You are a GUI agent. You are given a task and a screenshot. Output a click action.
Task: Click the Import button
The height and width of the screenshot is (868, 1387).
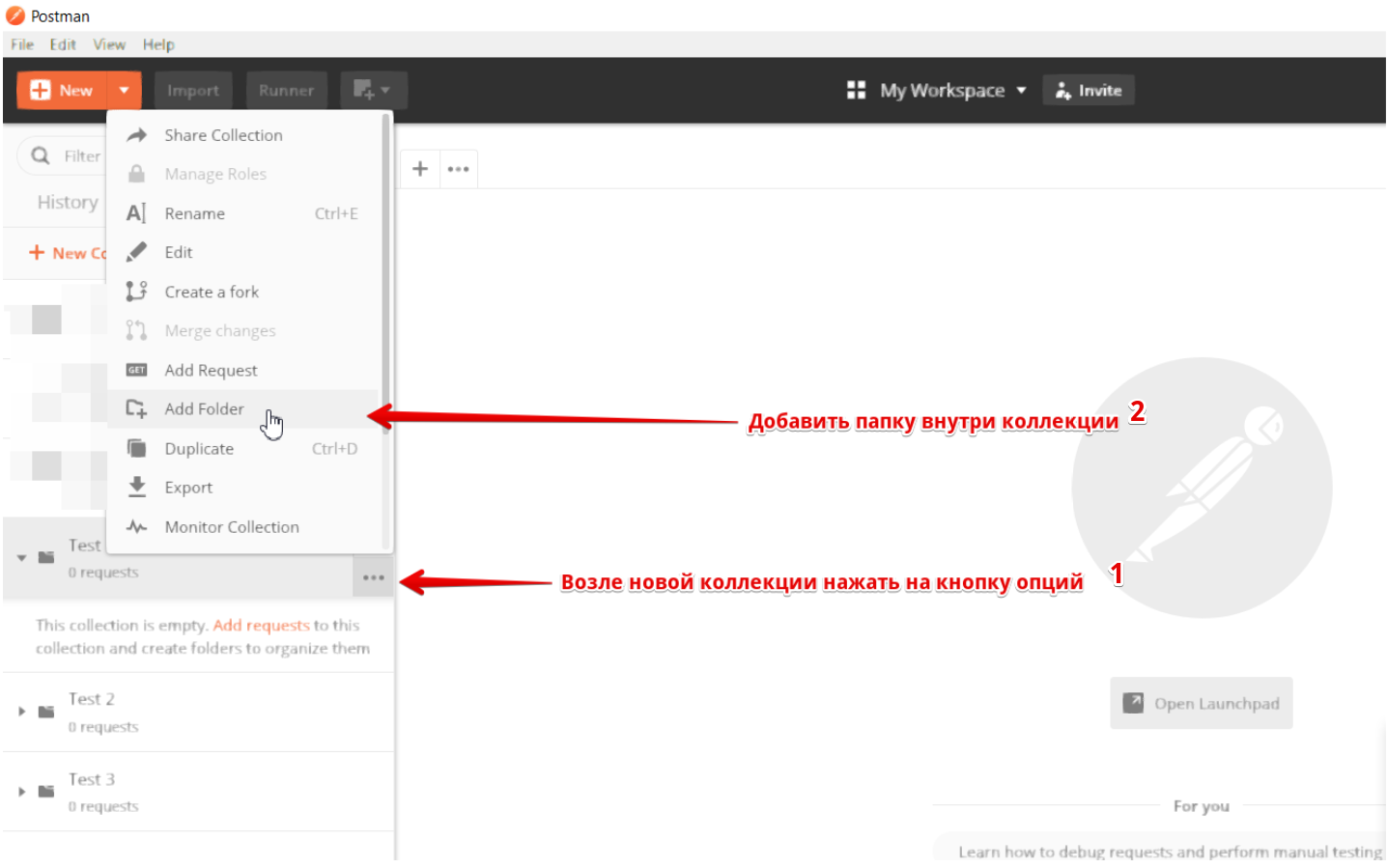coord(193,90)
